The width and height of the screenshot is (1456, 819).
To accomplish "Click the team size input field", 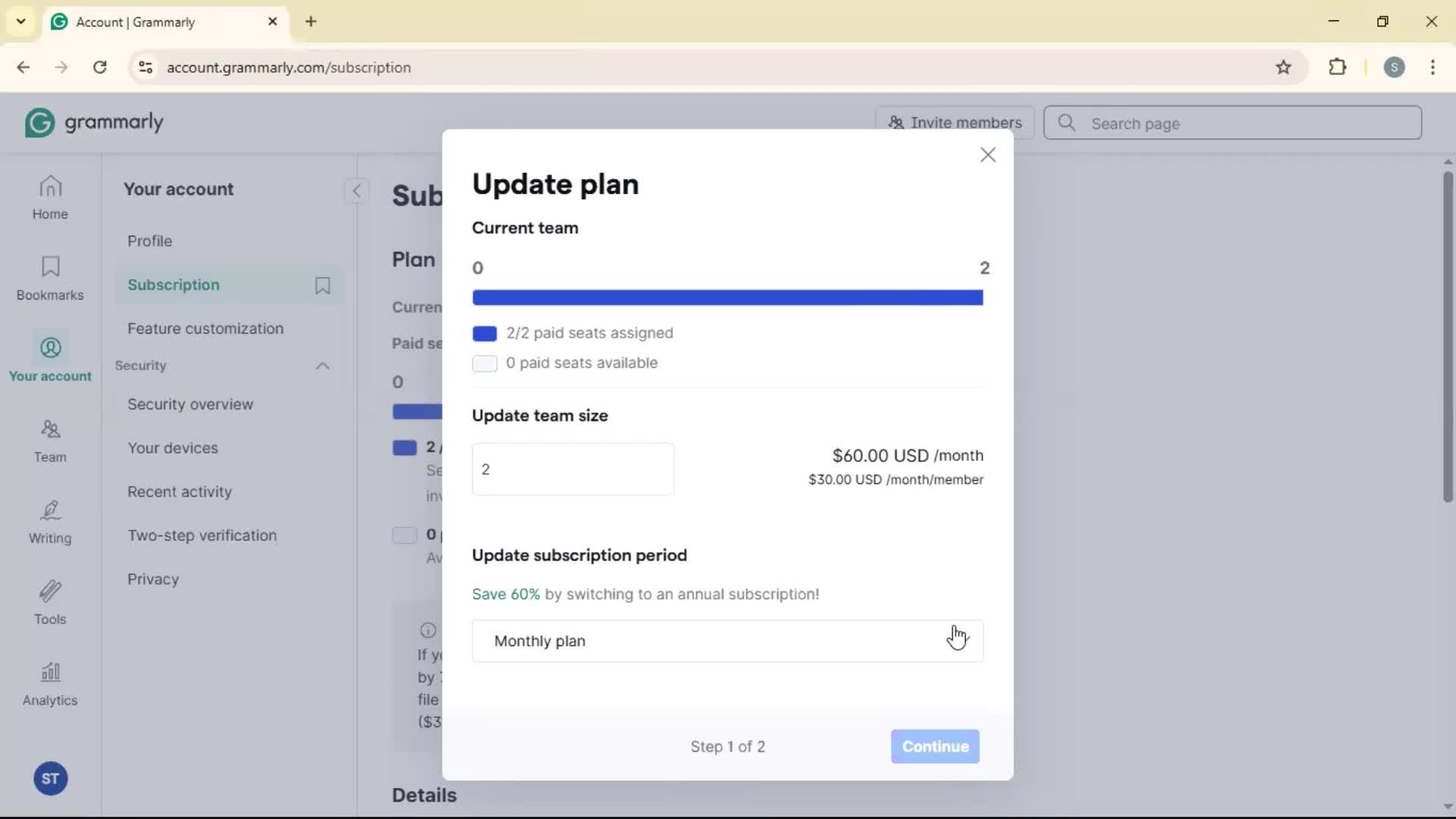I will (573, 469).
